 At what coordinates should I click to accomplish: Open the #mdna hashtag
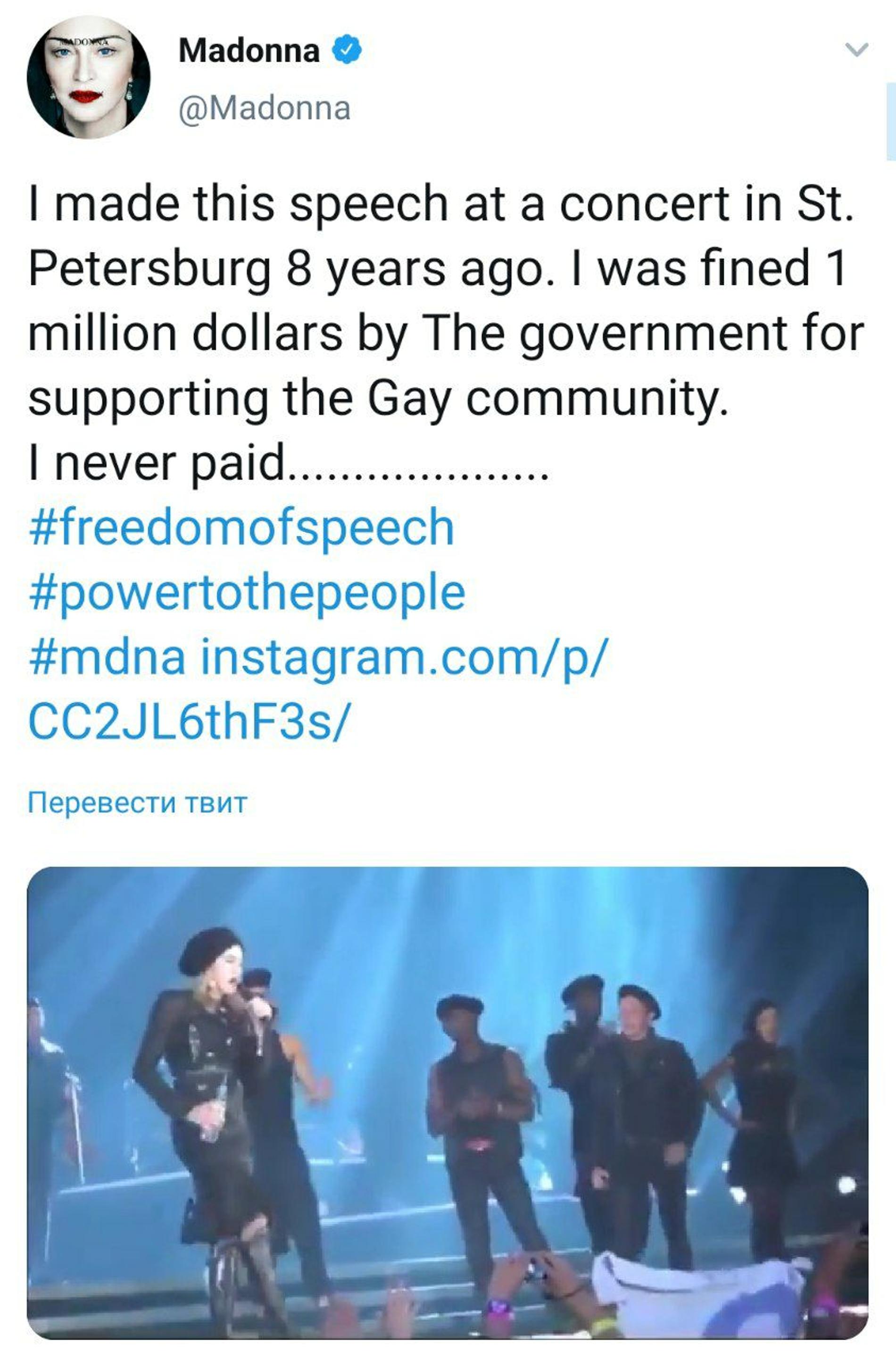[x=107, y=658]
